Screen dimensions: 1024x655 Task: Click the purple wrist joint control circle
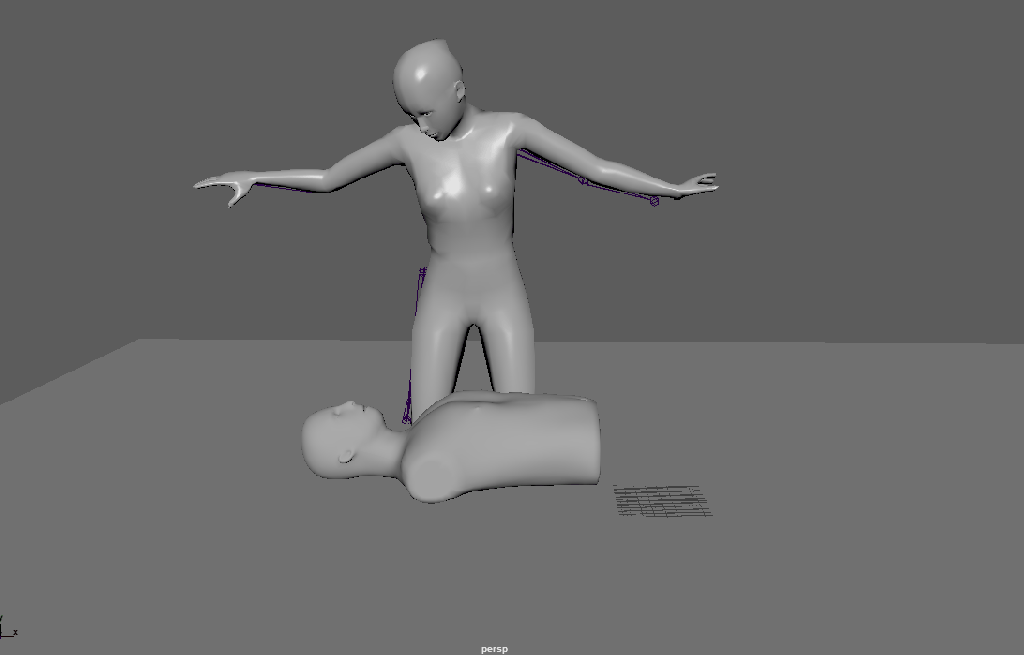654,201
